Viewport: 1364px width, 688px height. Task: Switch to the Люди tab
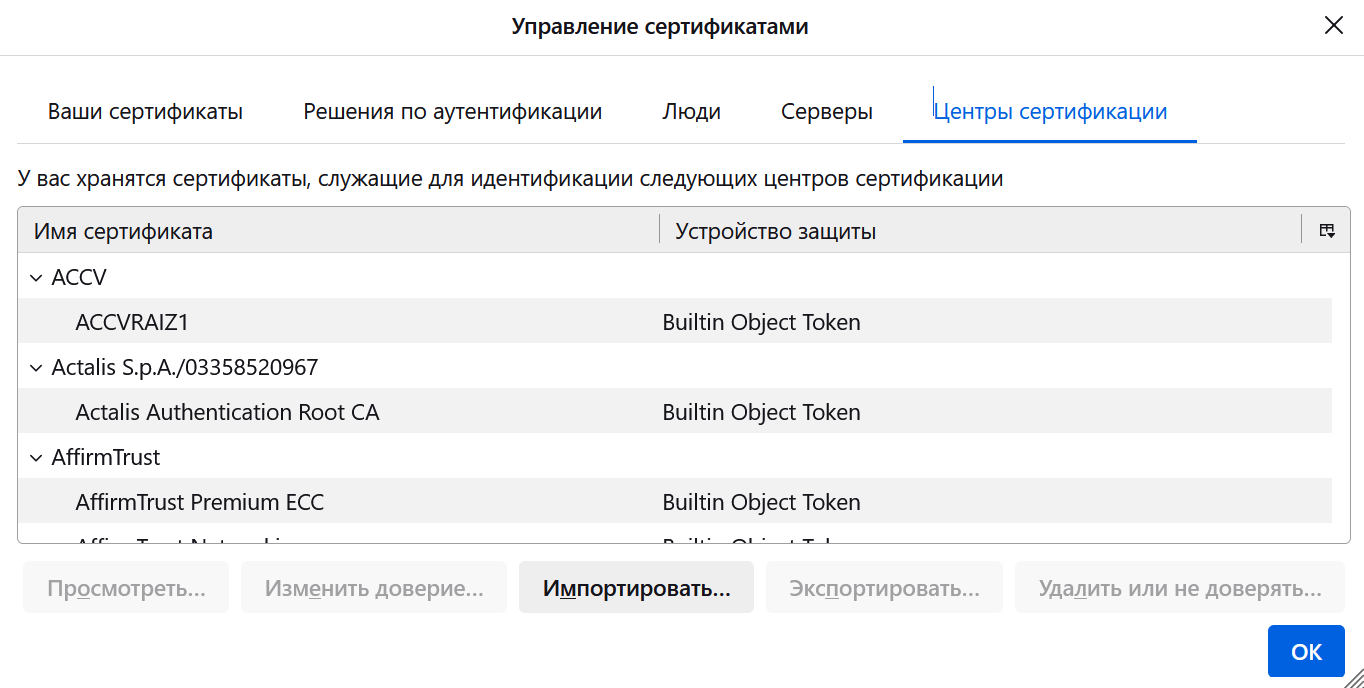click(x=691, y=112)
